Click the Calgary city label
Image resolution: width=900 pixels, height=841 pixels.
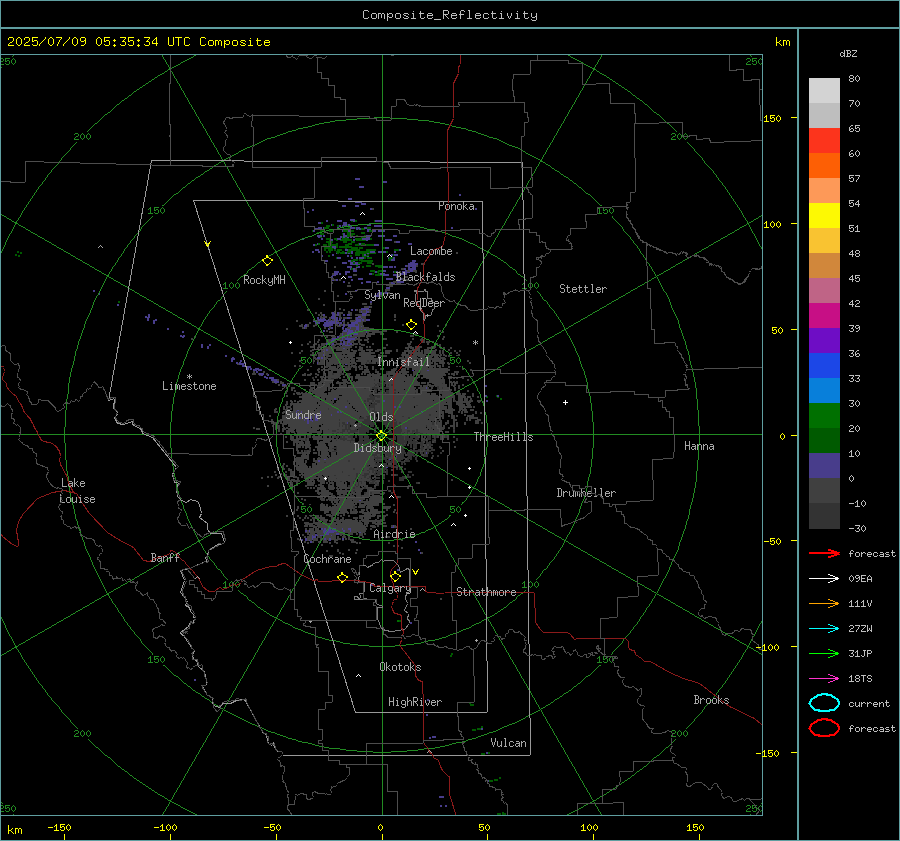(390, 588)
